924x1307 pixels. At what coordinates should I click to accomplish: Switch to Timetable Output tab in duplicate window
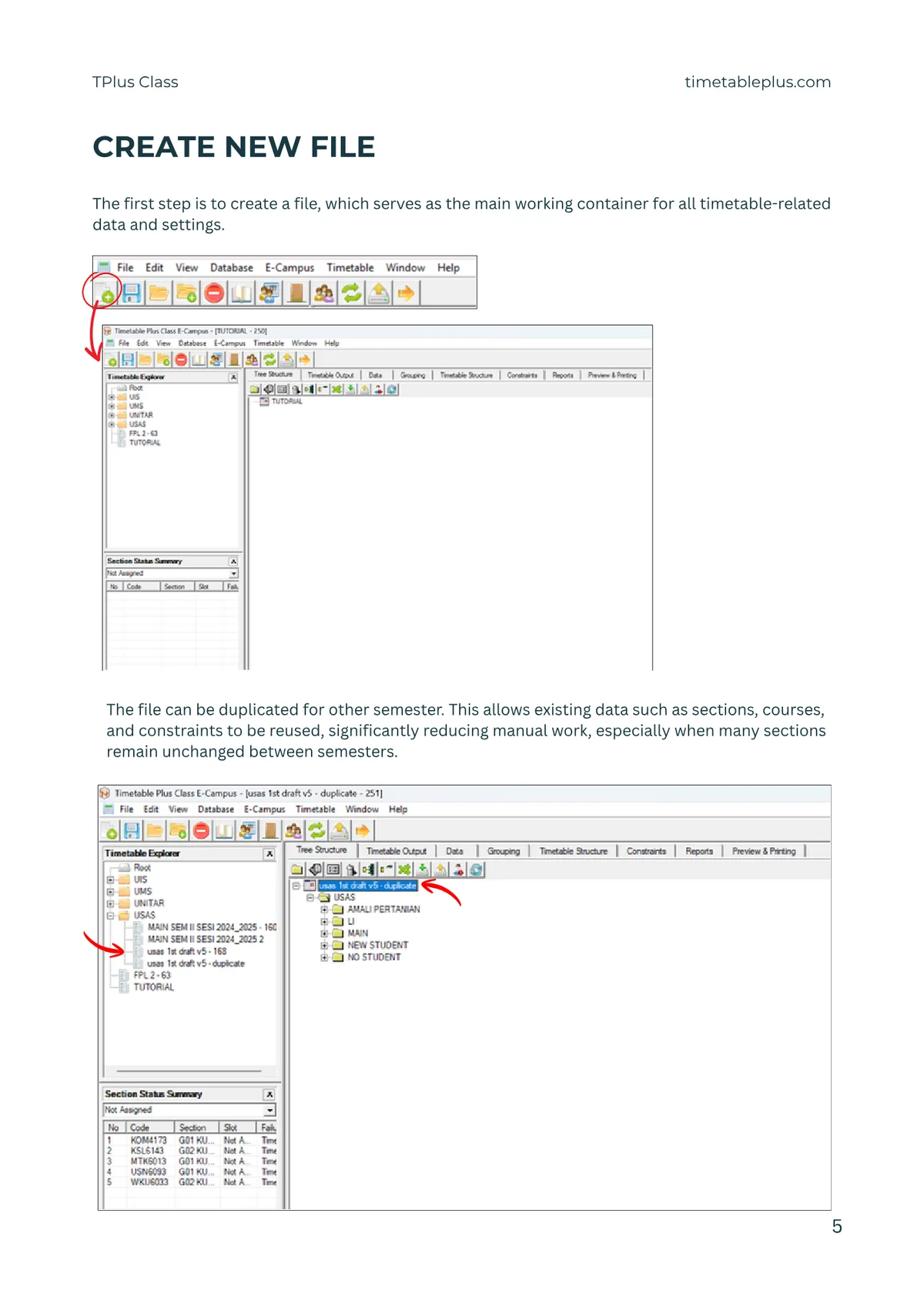tap(397, 851)
